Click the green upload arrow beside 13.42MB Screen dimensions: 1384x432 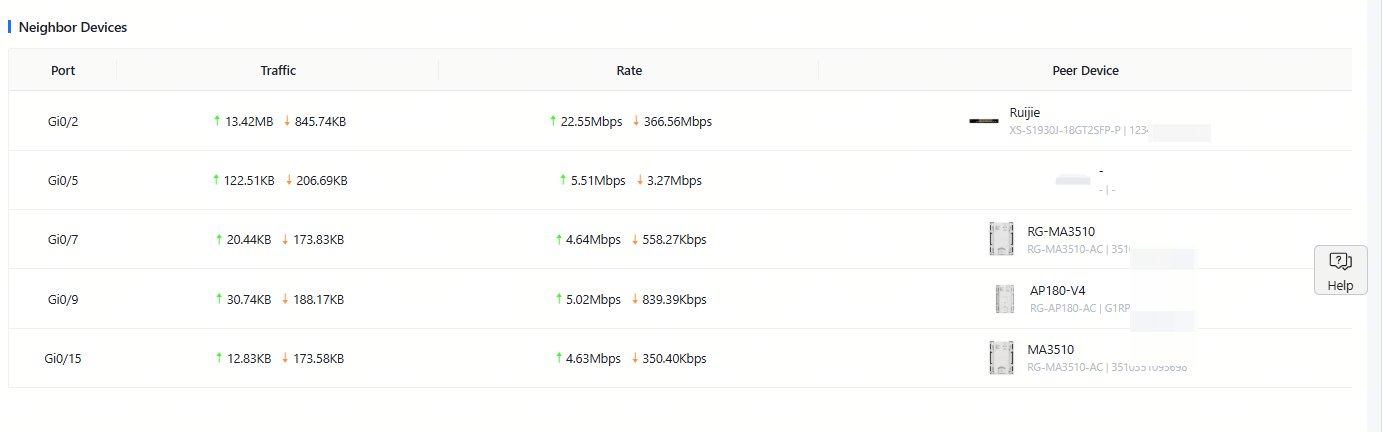(x=217, y=121)
